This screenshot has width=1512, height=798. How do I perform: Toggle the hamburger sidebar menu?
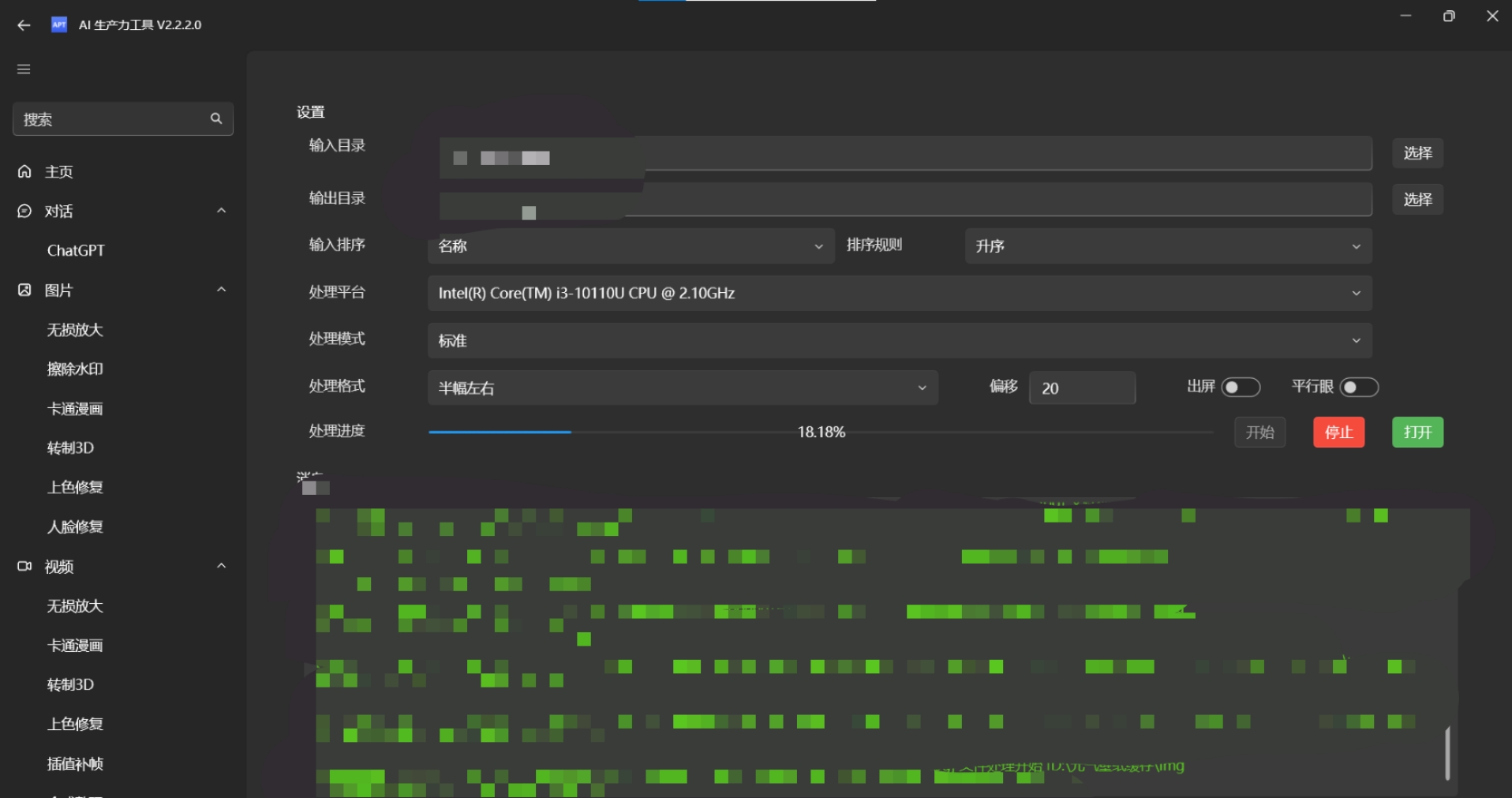pos(24,69)
